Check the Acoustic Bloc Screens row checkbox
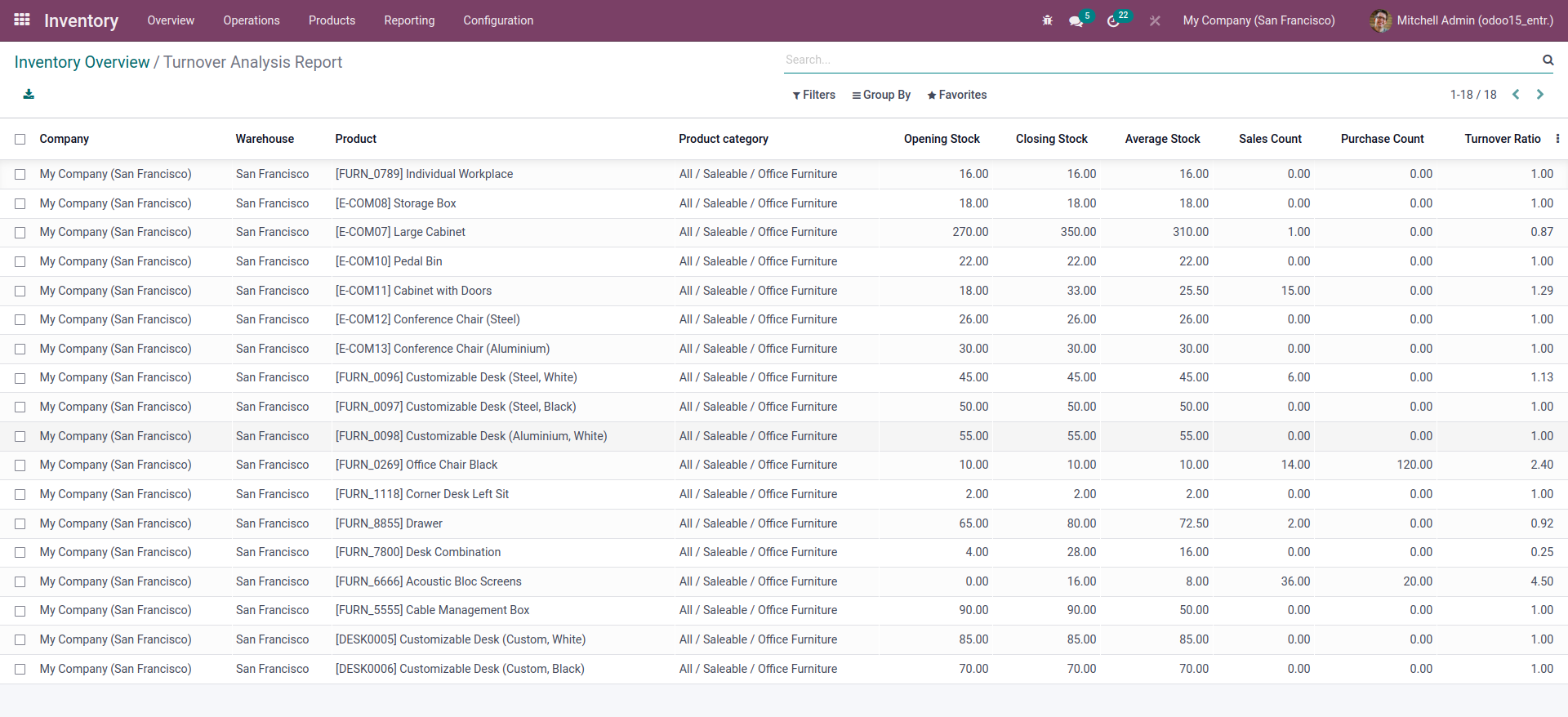Viewport: 1568px width, 717px height. point(20,582)
